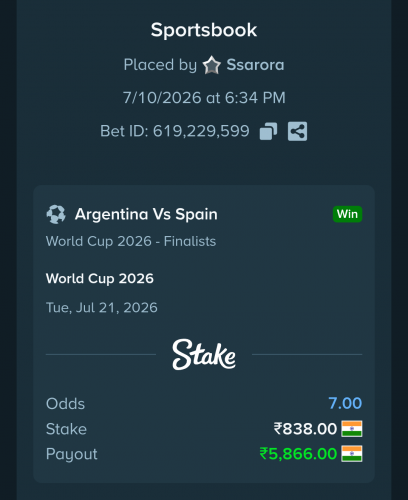Open the Argentina Vs Spain match title
The image size is (408, 500).
(146, 214)
